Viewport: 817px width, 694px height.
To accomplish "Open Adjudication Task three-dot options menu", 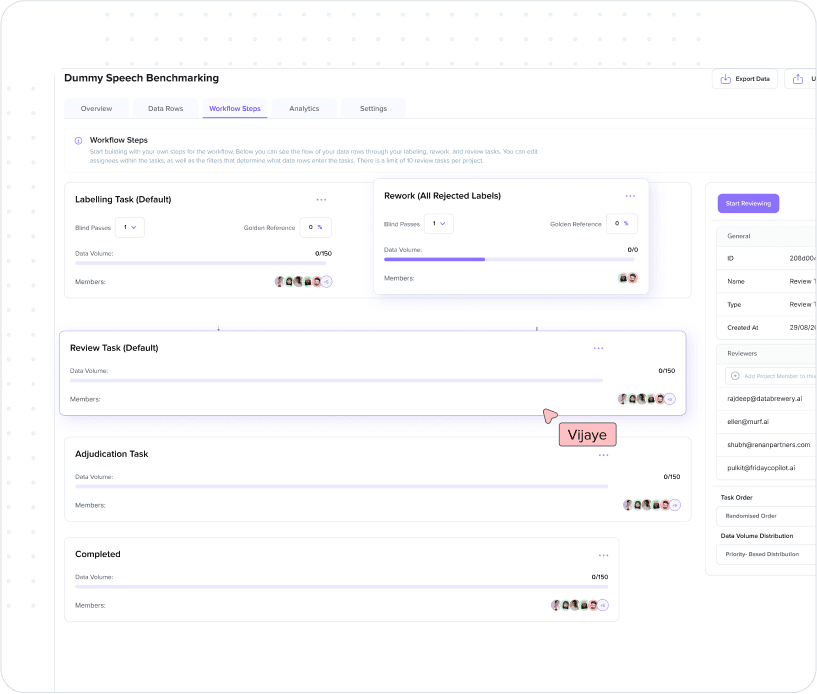I will [603, 455].
